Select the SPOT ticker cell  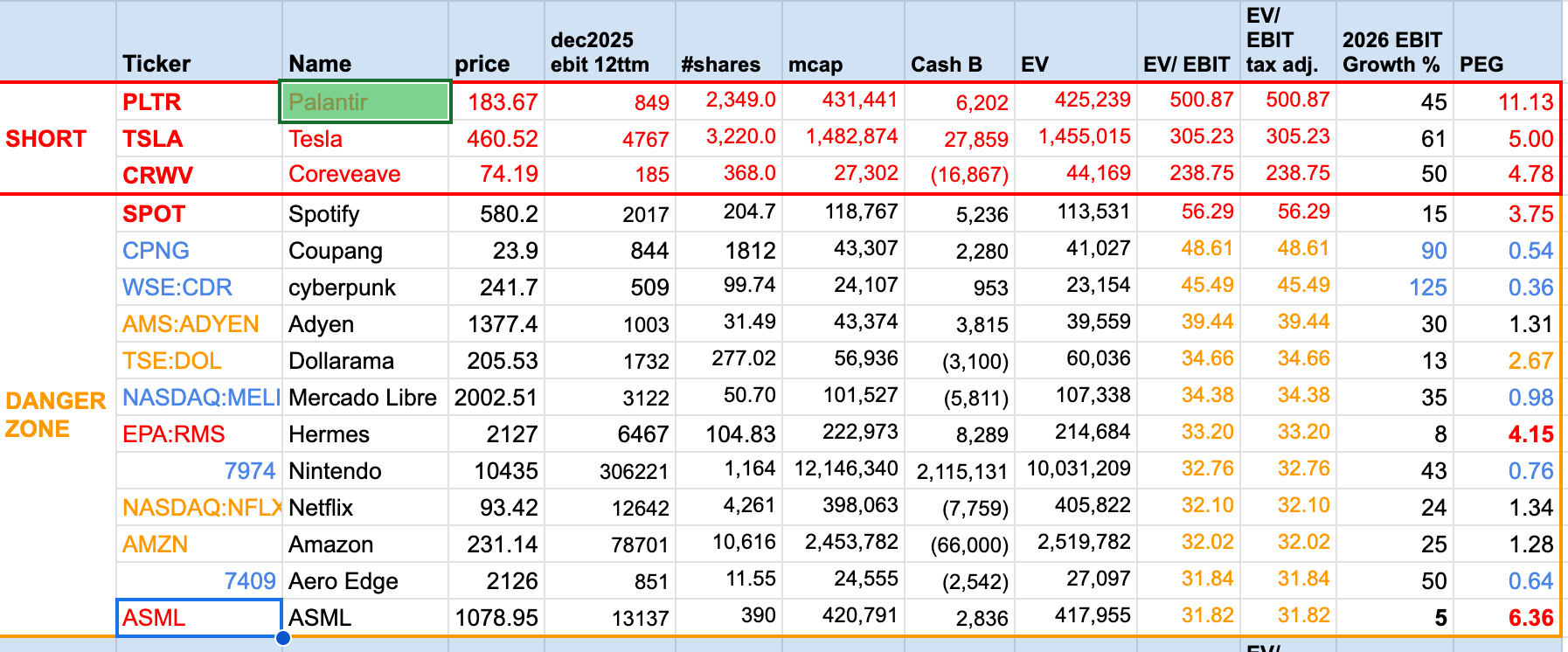point(199,214)
